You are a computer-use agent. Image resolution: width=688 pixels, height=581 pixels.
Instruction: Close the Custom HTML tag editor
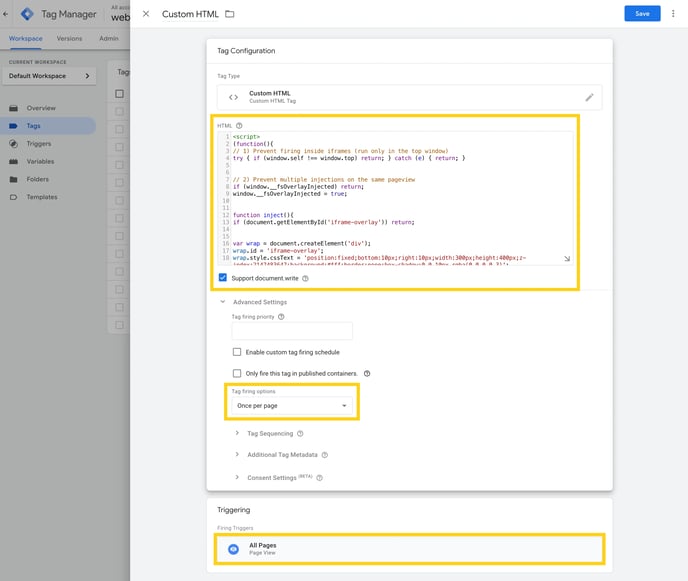(x=146, y=14)
